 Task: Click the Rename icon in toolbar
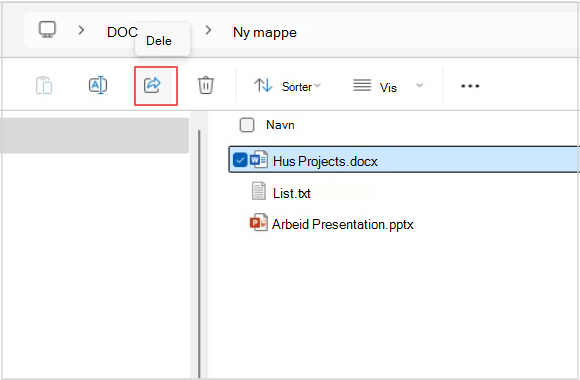pyautogui.click(x=98, y=85)
